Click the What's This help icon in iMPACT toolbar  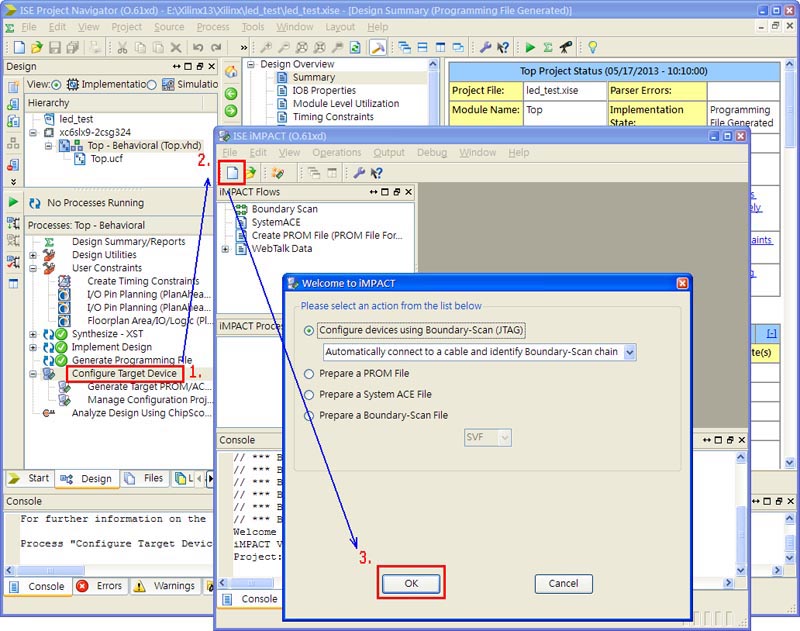(x=377, y=173)
